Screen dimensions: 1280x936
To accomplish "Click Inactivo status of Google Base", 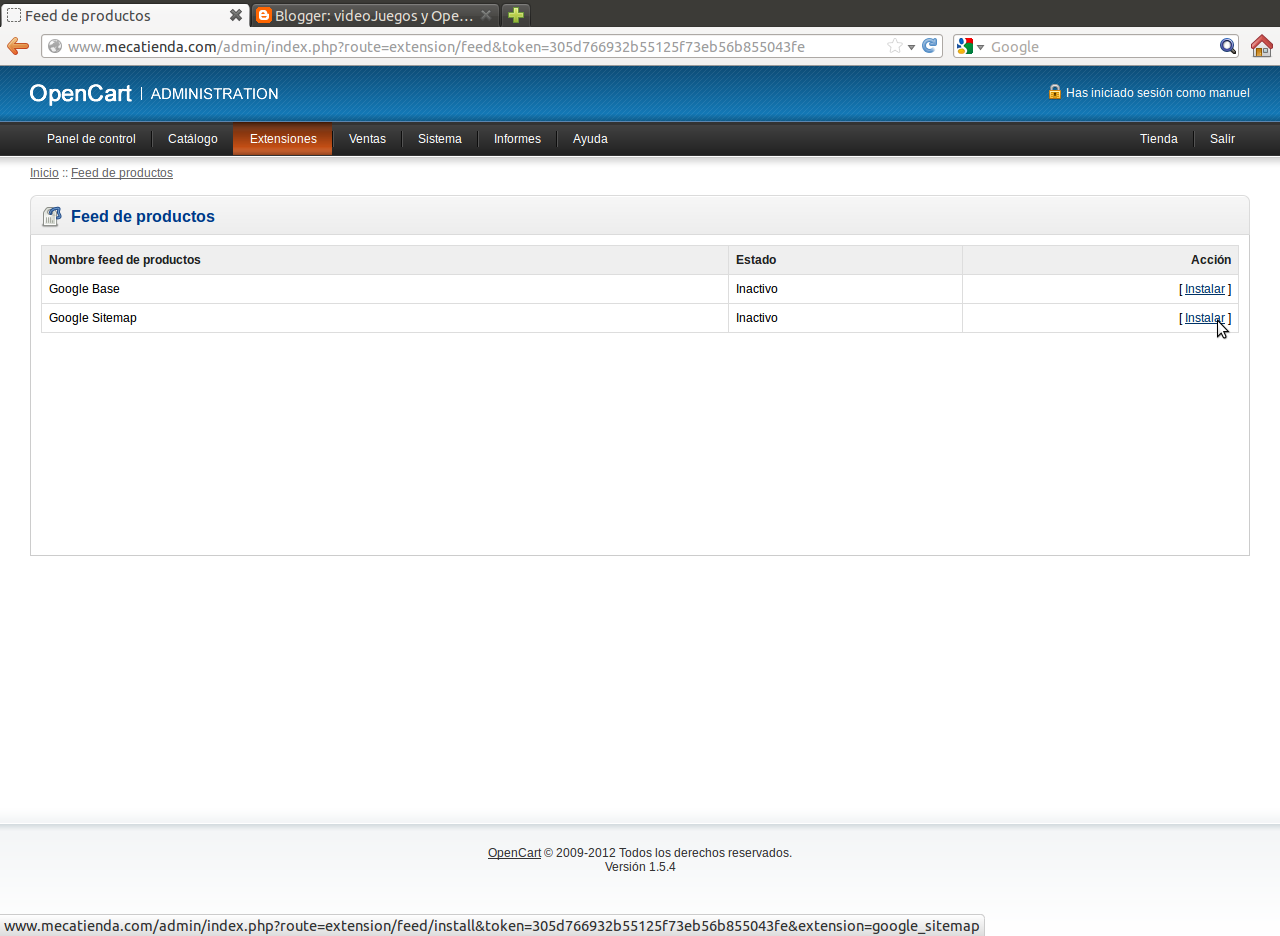I will (757, 289).
